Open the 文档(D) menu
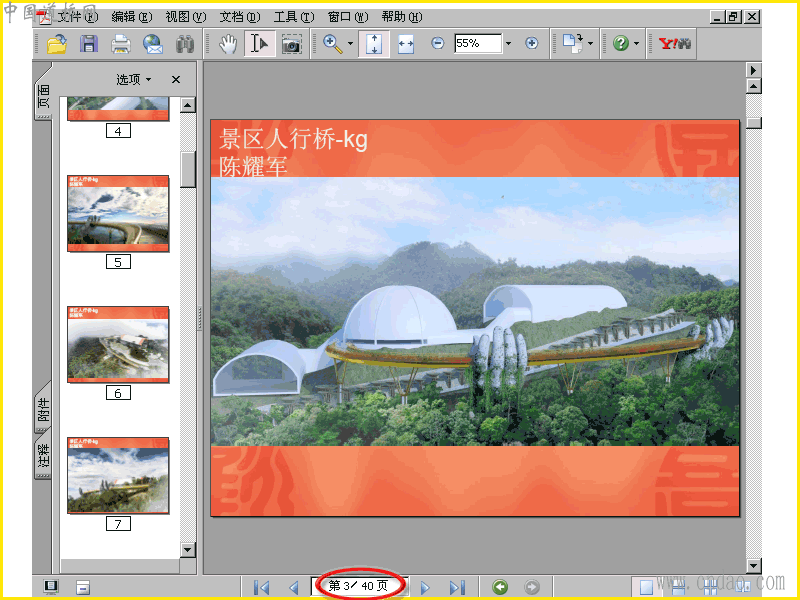 [x=240, y=17]
